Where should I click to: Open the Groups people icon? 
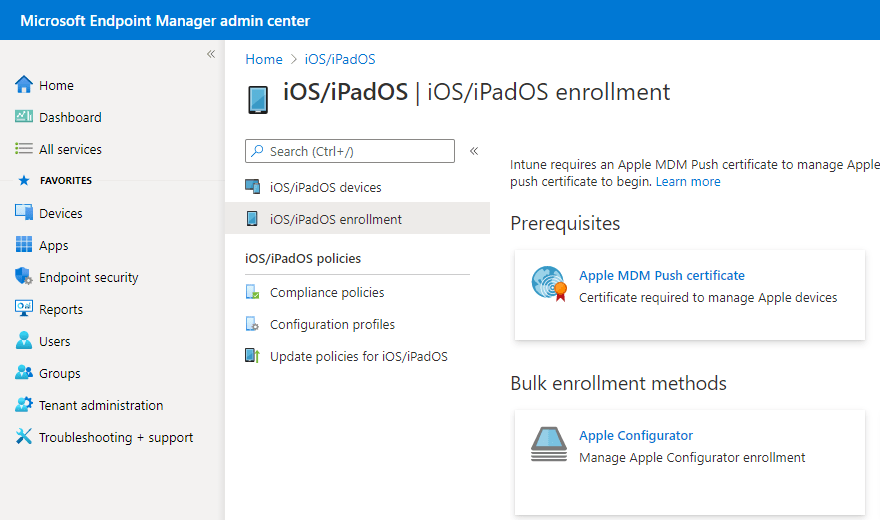tap(24, 373)
